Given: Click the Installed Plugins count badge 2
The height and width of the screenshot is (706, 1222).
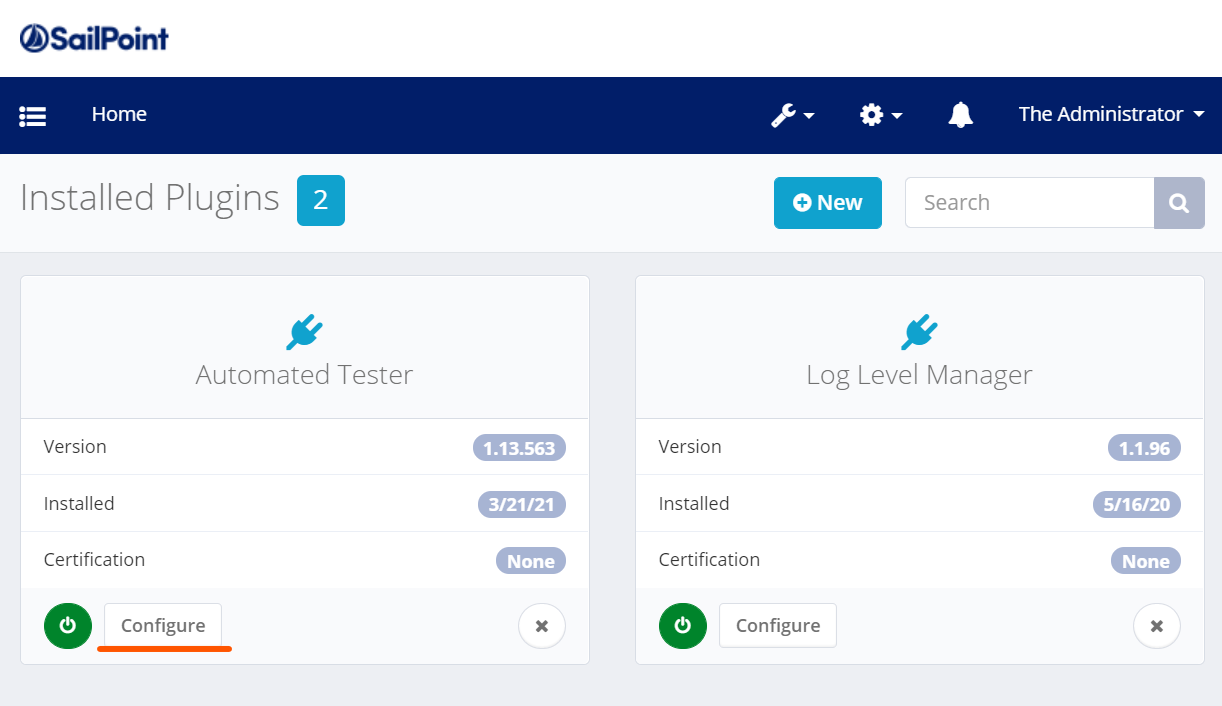Looking at the screenshot, I should 321,200.
